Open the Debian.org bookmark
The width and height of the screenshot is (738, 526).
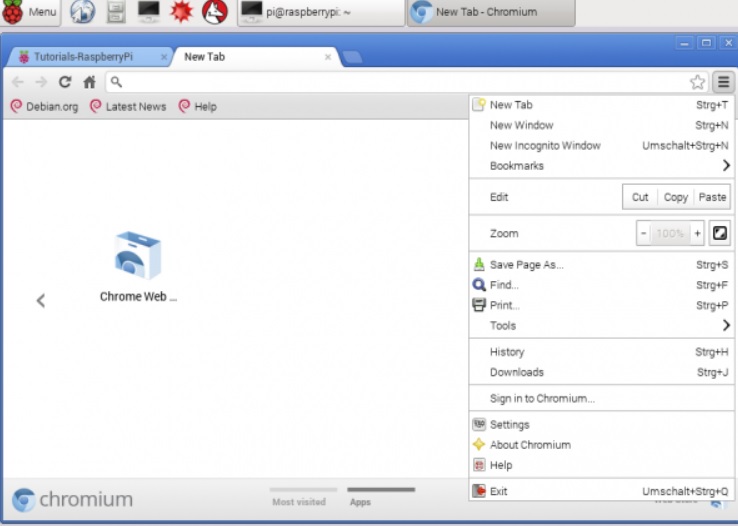pyautogui.click(x=44, y=107)
